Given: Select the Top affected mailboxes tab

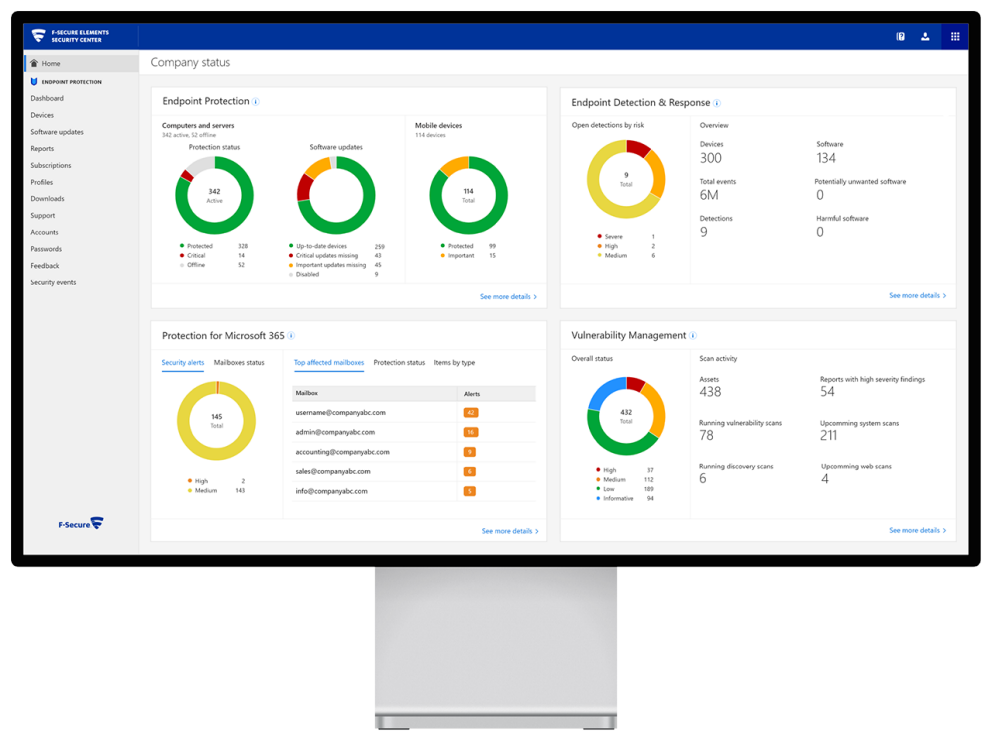Looking at the screenshot, I should point(329,363).
